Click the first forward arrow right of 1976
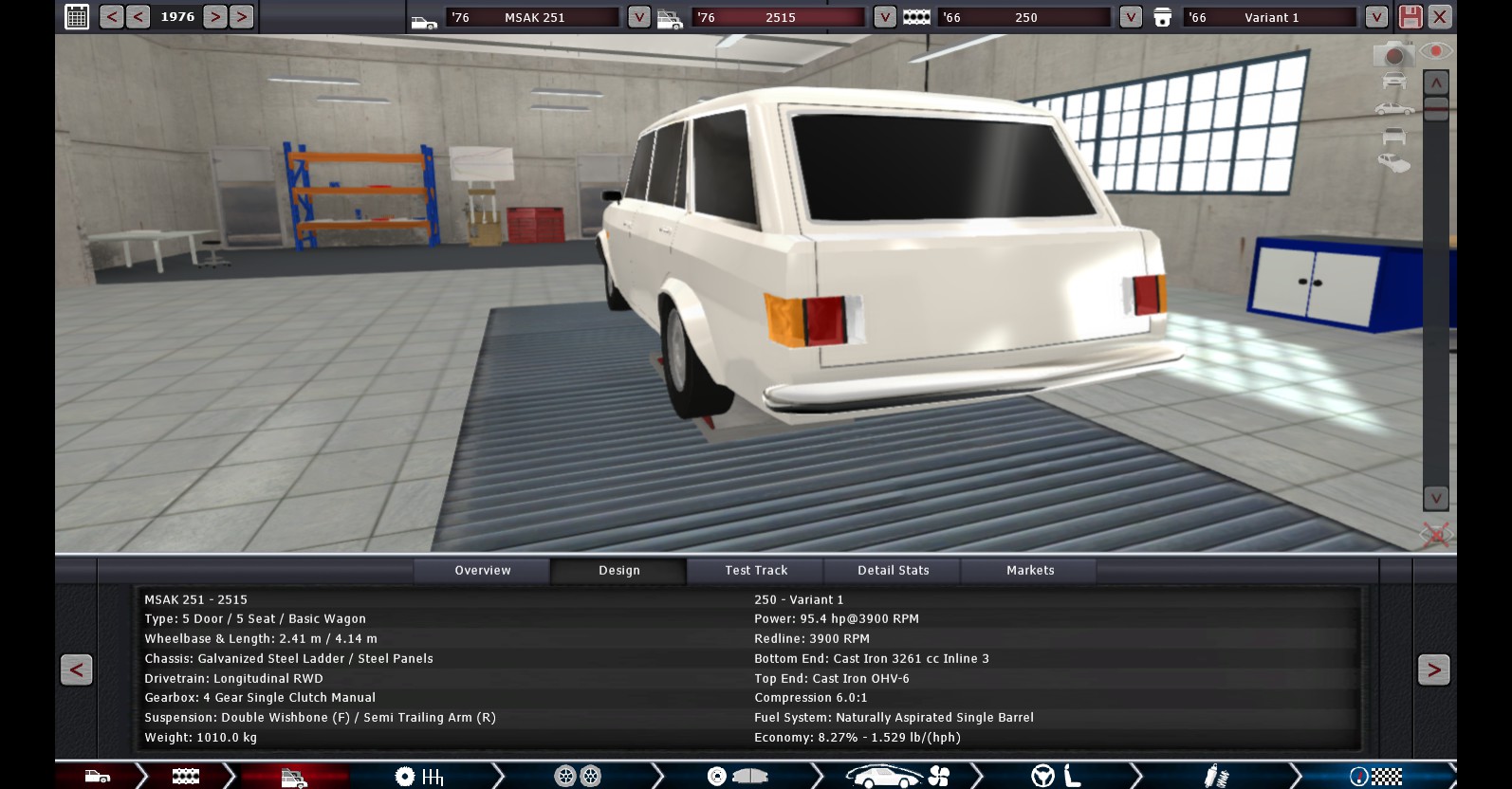The height and width of the screenshot is (789, 1512). tap(215, 16)
